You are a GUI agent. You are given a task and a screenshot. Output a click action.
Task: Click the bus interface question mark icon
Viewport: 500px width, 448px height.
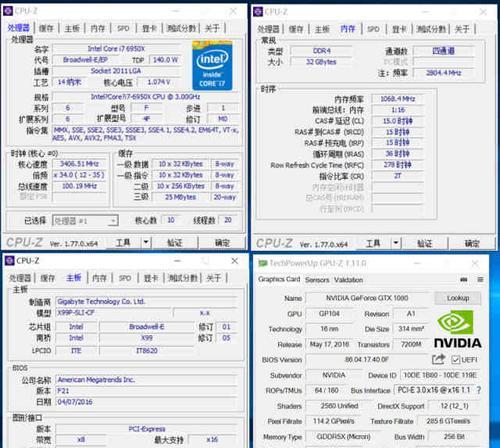tap(479, 390)
